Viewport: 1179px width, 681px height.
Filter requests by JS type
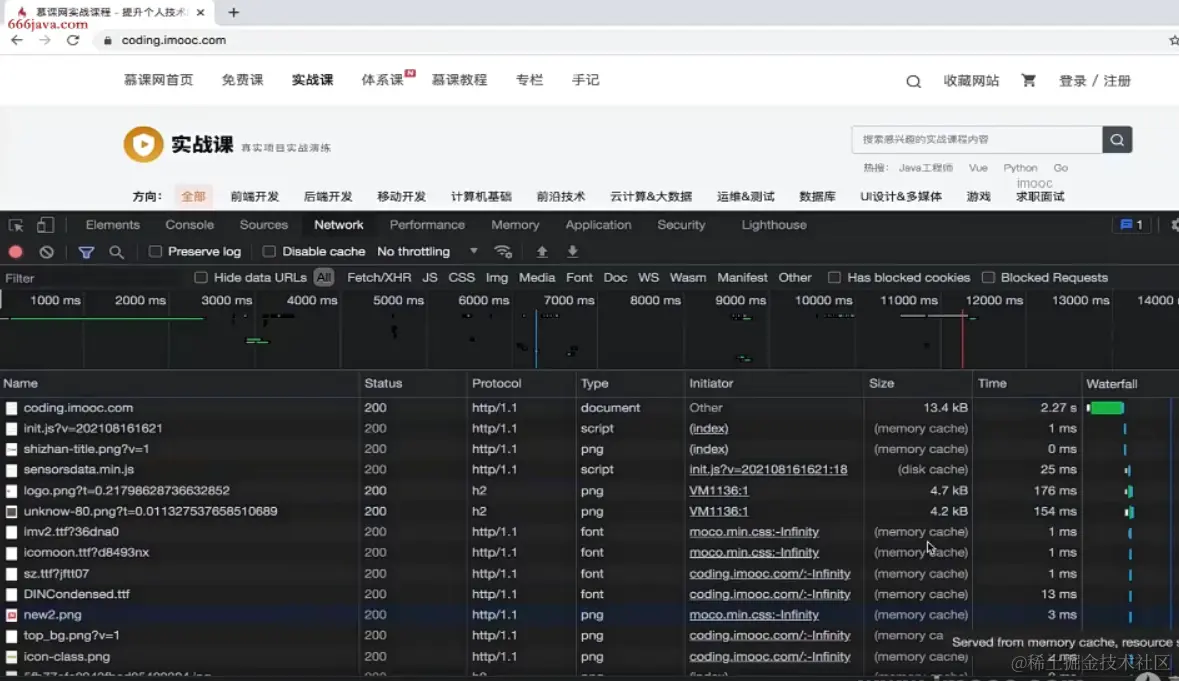(x=429, y=277)
